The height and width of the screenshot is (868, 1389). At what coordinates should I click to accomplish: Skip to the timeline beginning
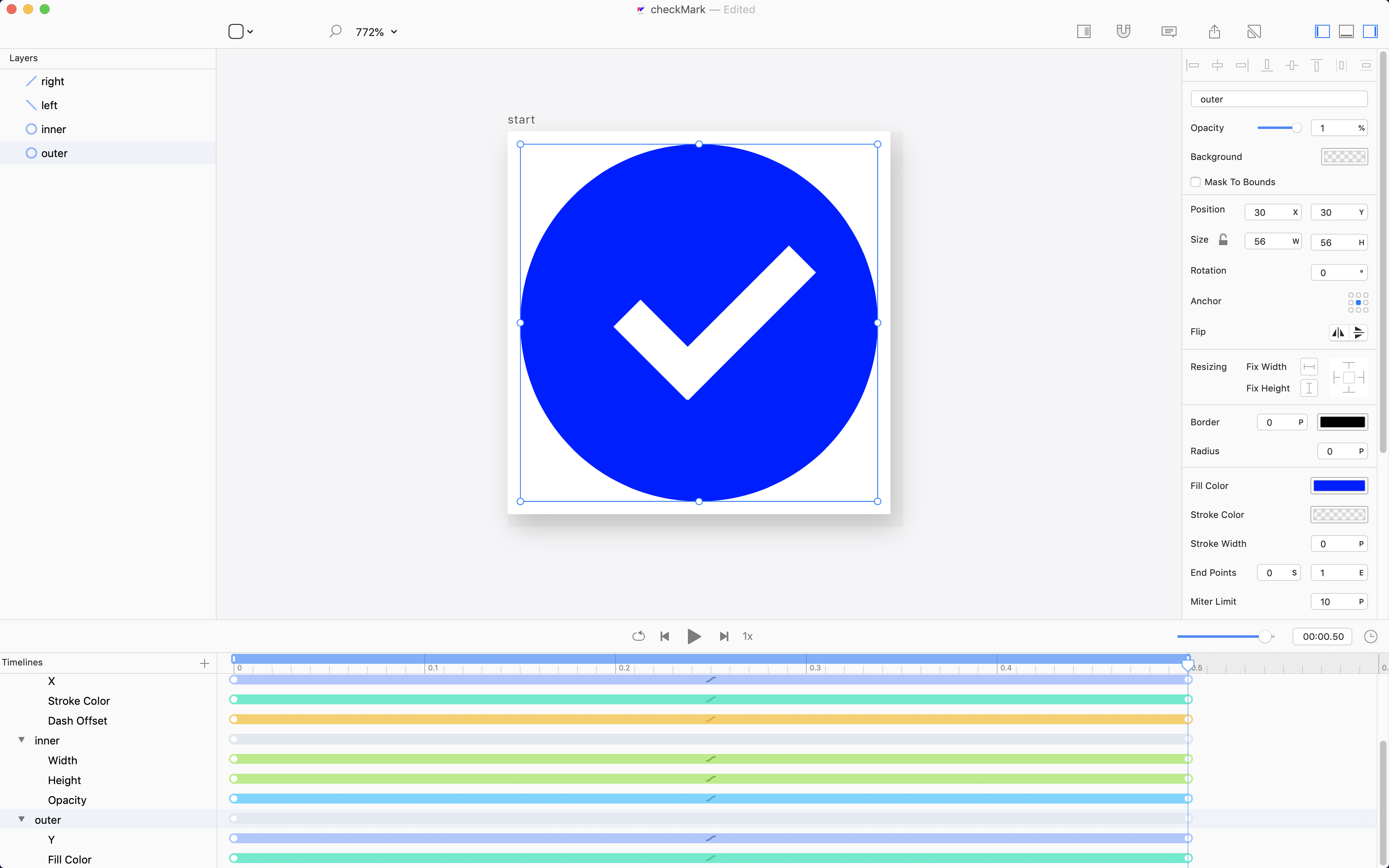pyautogui.click(x=665, y=636)
